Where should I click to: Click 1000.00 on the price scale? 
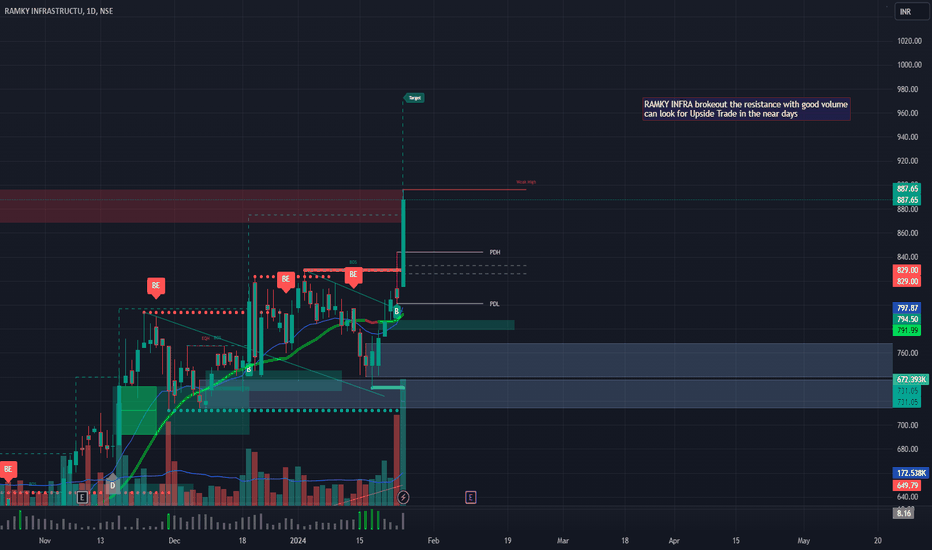click(x=909, y=65)
